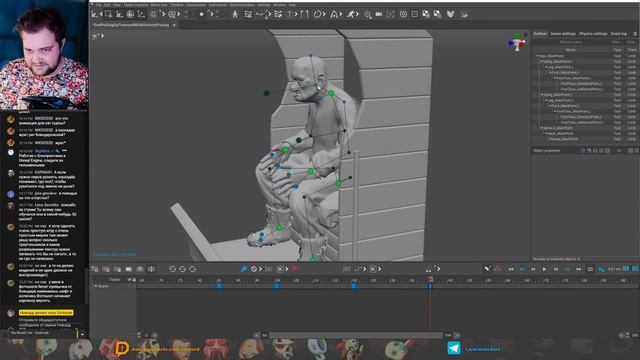
Task: Click the third circular arrow icon above timeline
Action: [x=192, y=269]
